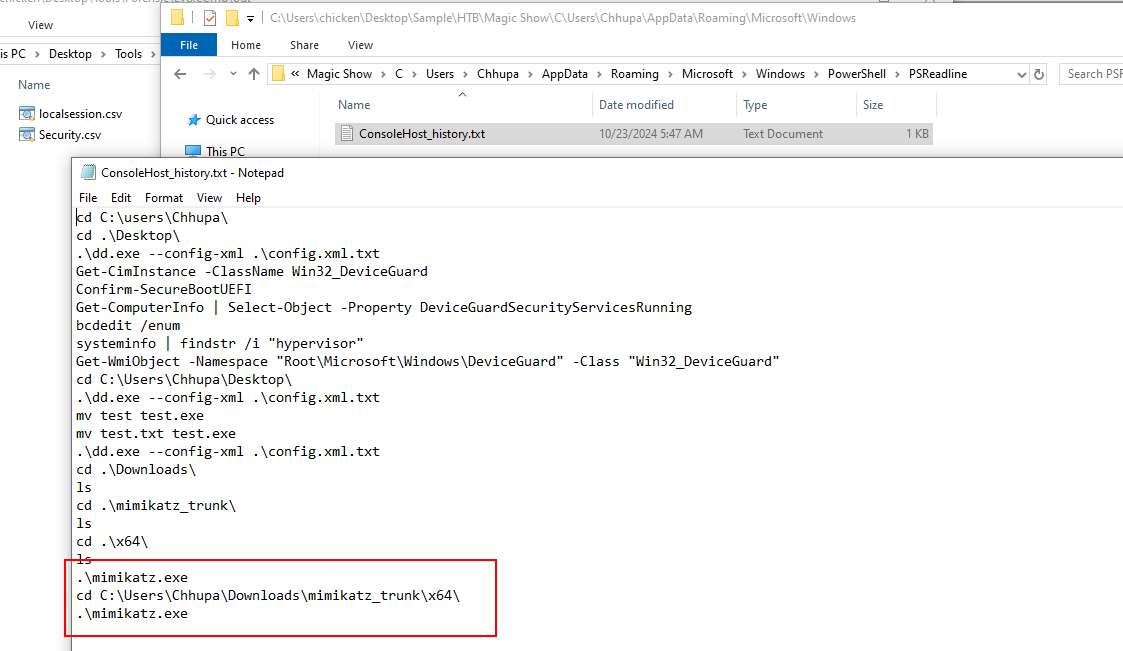The image size is (1123, 651).
Task: Select This PC in navigation pane
Action: [x=224, y=152]
